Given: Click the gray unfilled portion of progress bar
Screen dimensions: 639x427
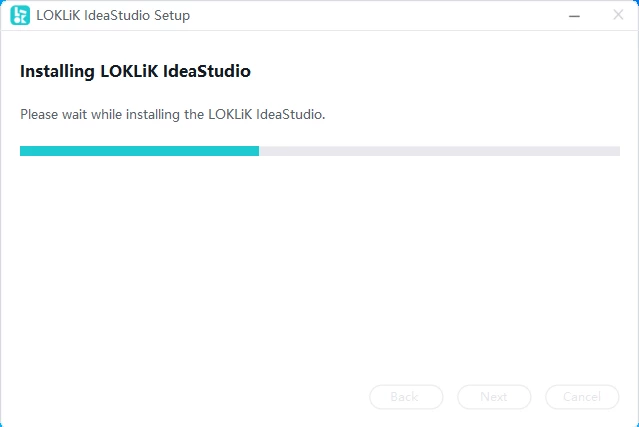Looking at the screenshot, I should click(x=439, y=151).
